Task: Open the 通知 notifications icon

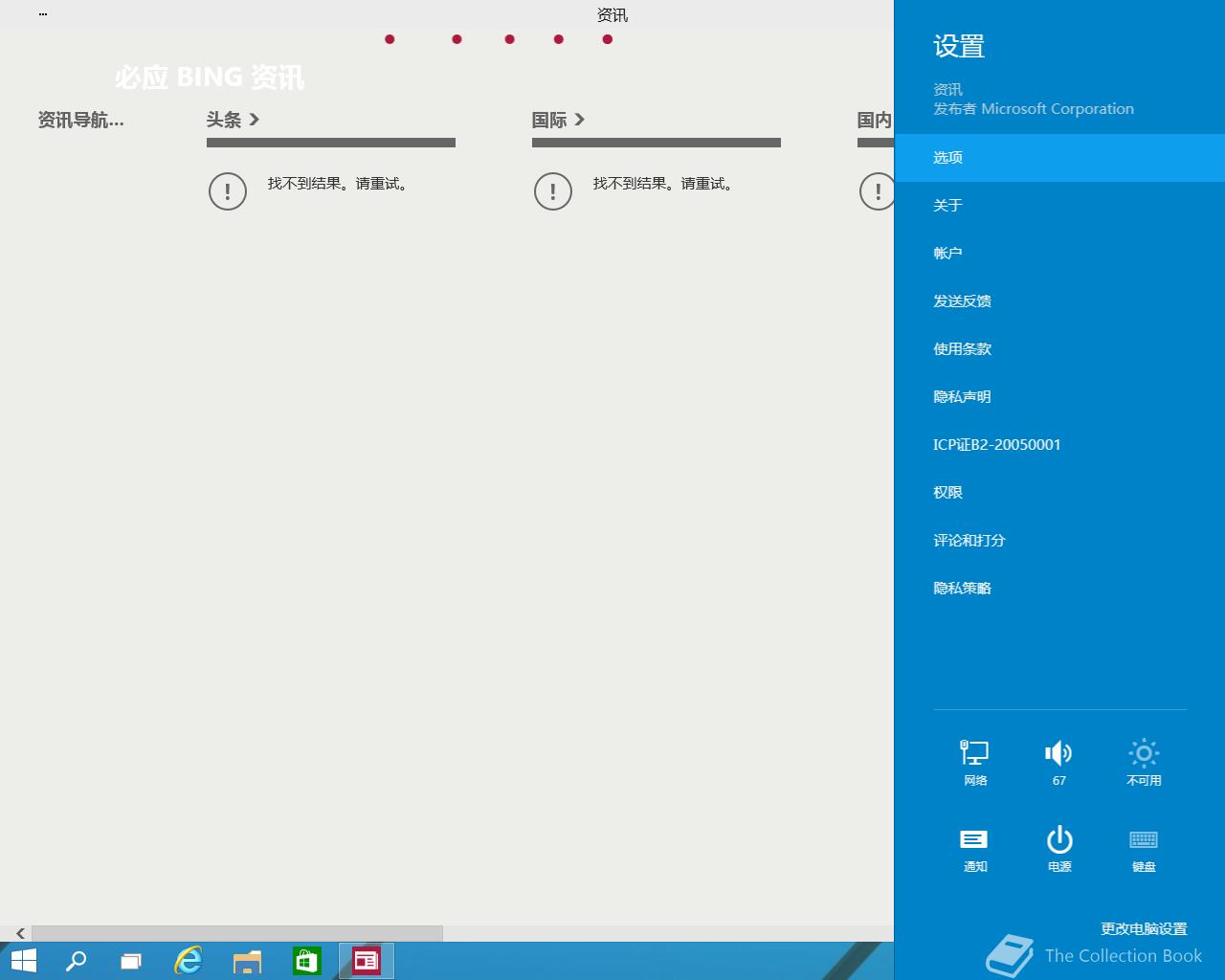Action: click(974, 850)
